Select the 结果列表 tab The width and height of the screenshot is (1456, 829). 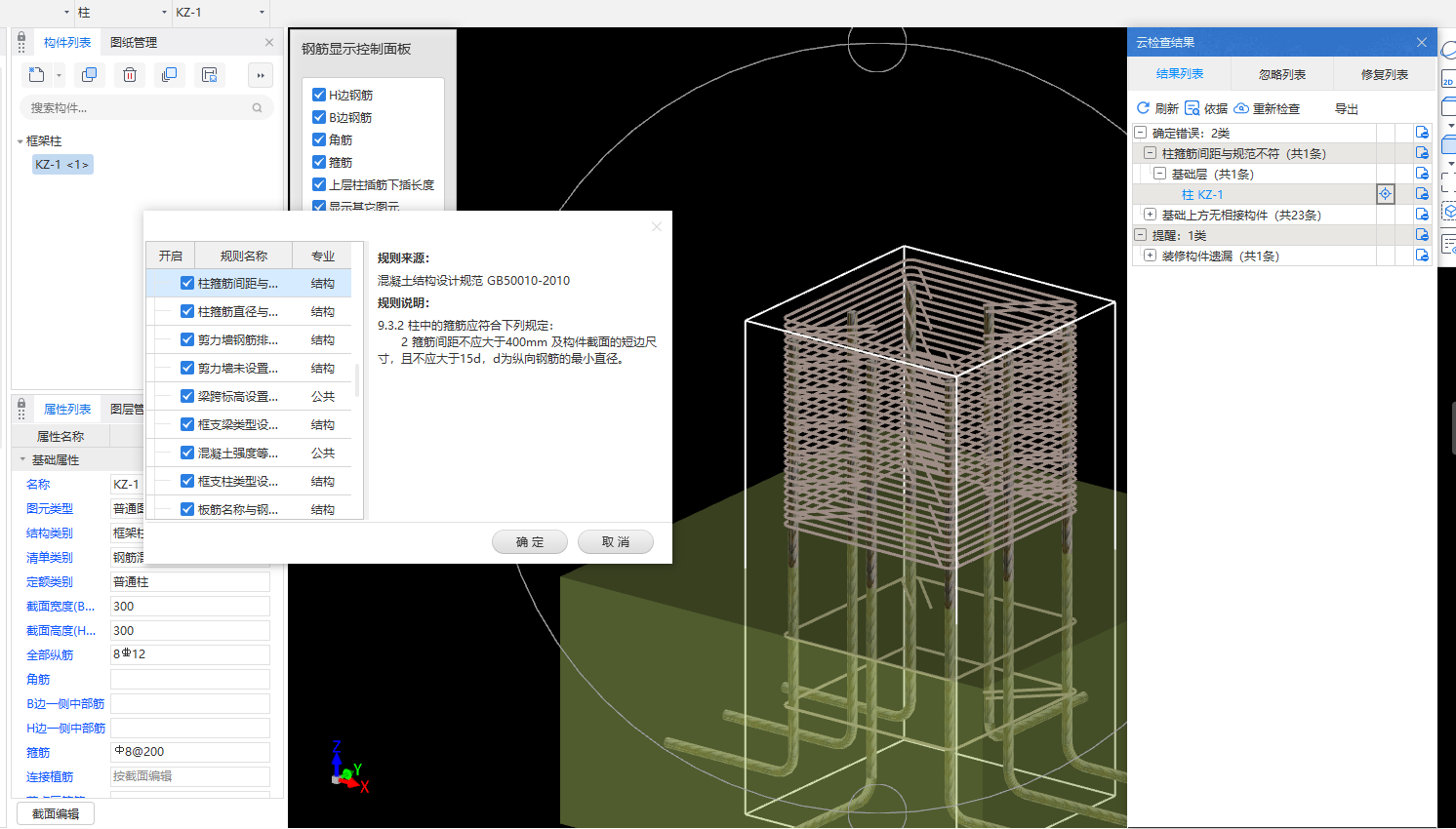pos(1180,74)
